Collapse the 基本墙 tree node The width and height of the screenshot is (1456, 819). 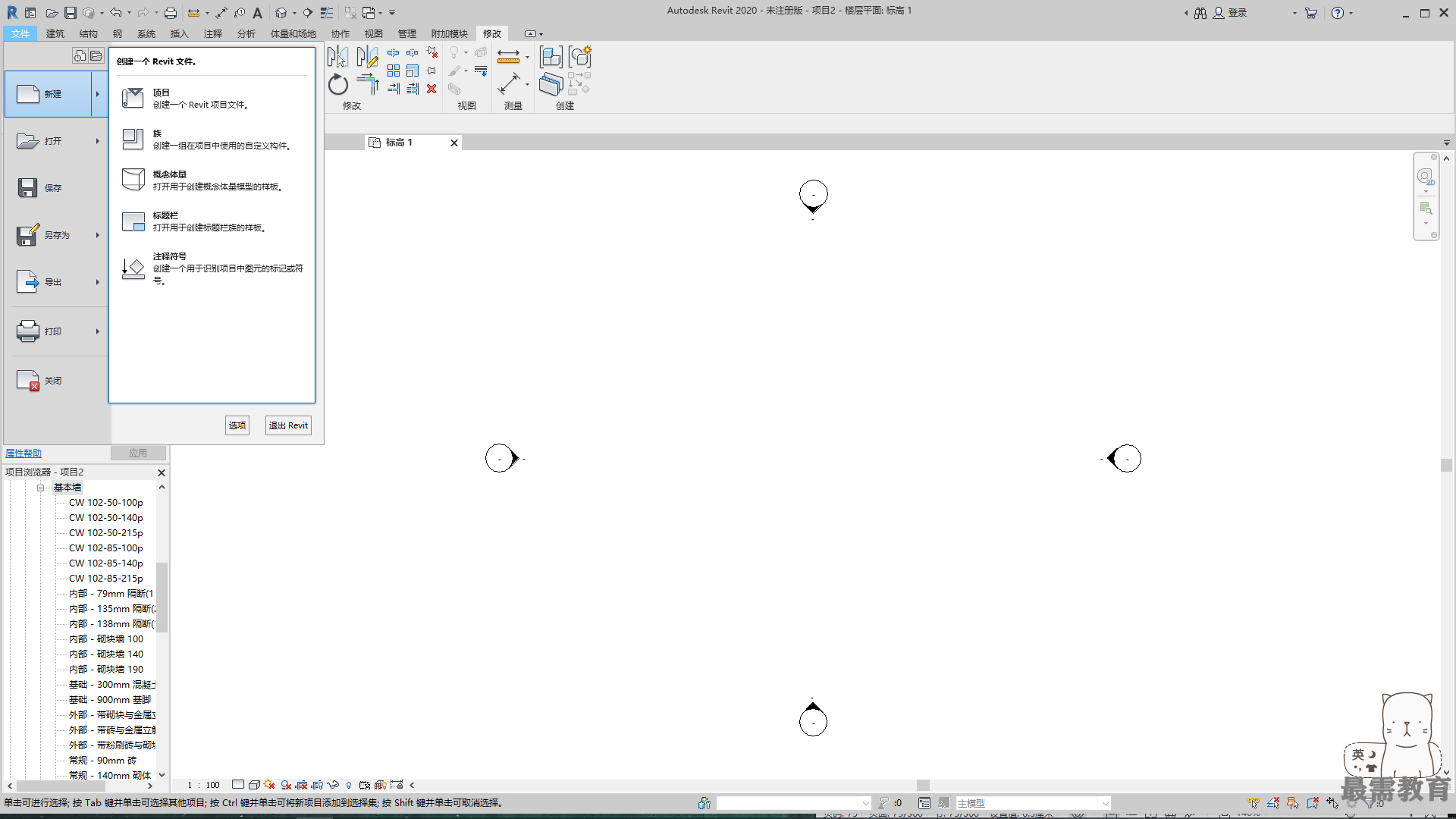[x=41, y=488]
